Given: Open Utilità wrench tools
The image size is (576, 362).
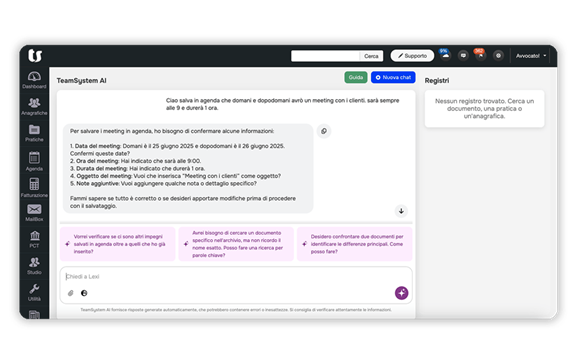Looking at the screenshot, I should [x=34, y=293].
